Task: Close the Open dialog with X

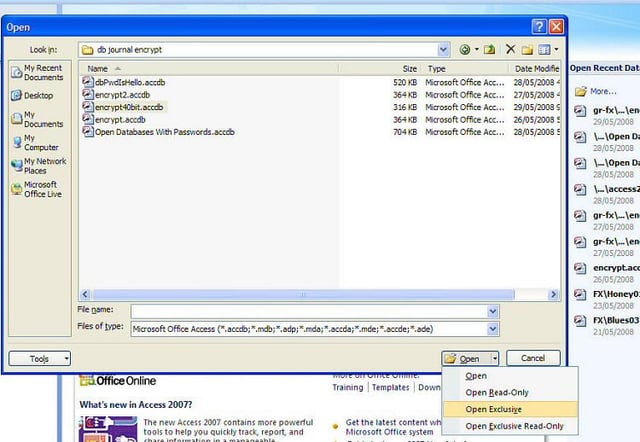Action: [556, 27]
